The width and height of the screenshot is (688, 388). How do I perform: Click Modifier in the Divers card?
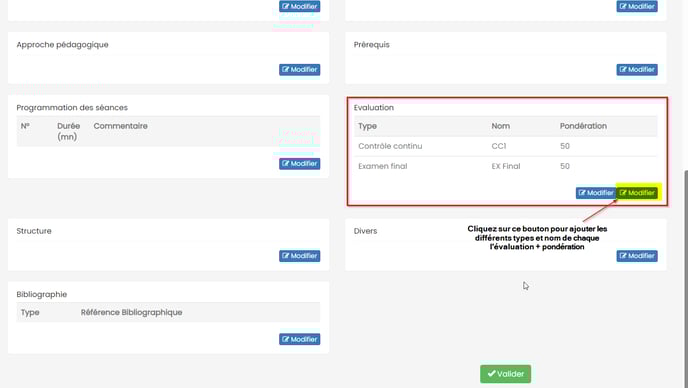click(637, 256)
